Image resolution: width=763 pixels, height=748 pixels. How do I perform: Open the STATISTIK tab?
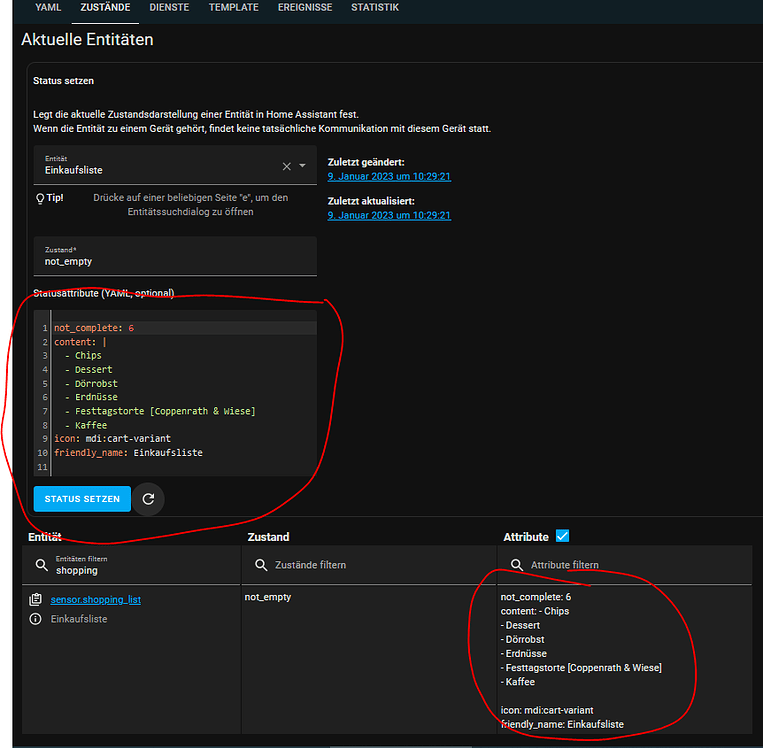375,7
